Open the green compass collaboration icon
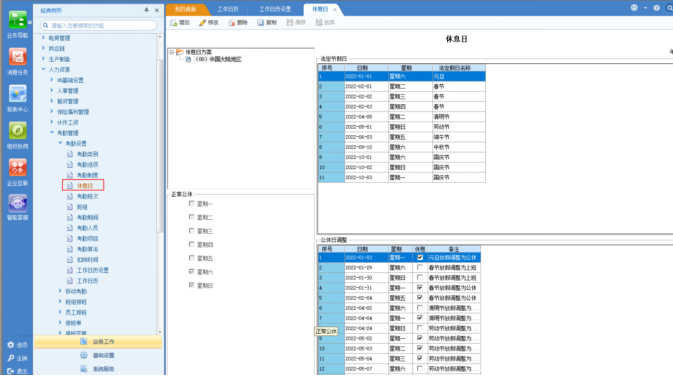Viewport: 673px width, 376px height. point(18,130)
